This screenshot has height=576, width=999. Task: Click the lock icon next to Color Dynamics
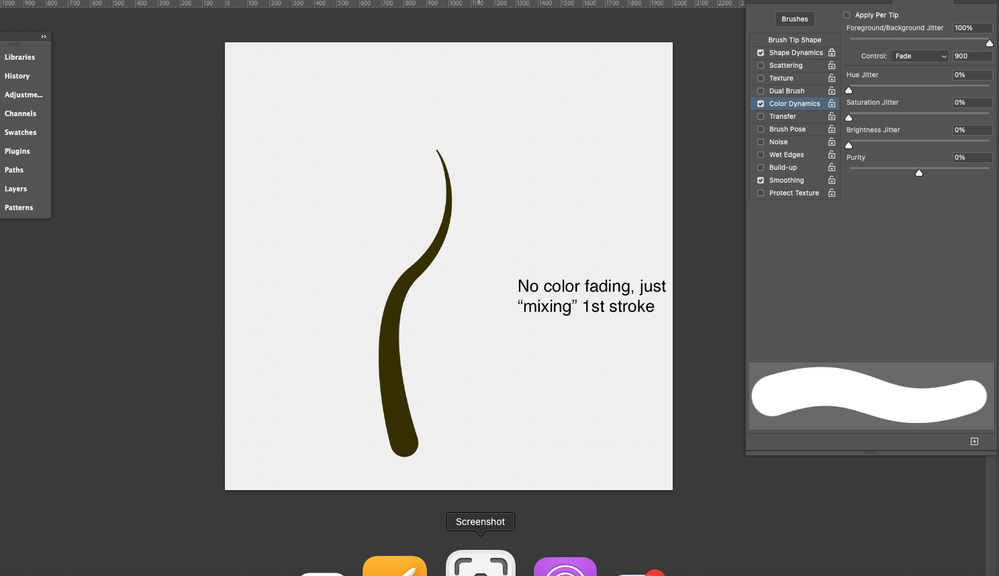pyautogui.click(x=831, y=104)
